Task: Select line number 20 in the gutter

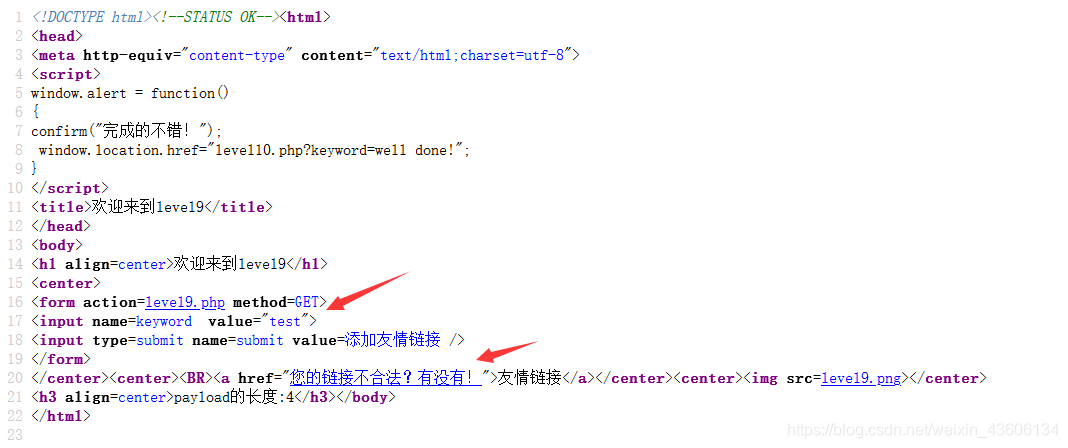Action: pos(16,378)
